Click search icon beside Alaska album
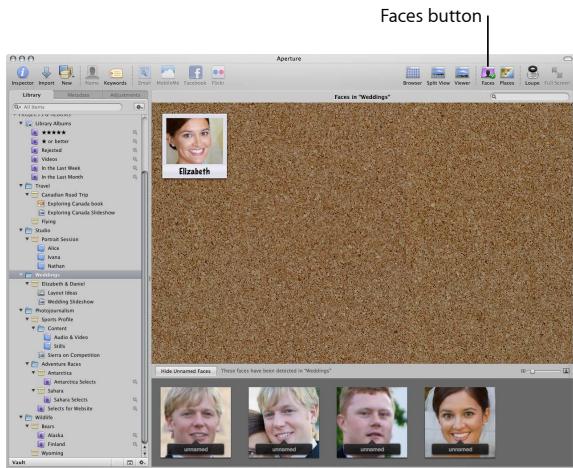The width and height of the screenshot is (573, 468). point(135,435)
